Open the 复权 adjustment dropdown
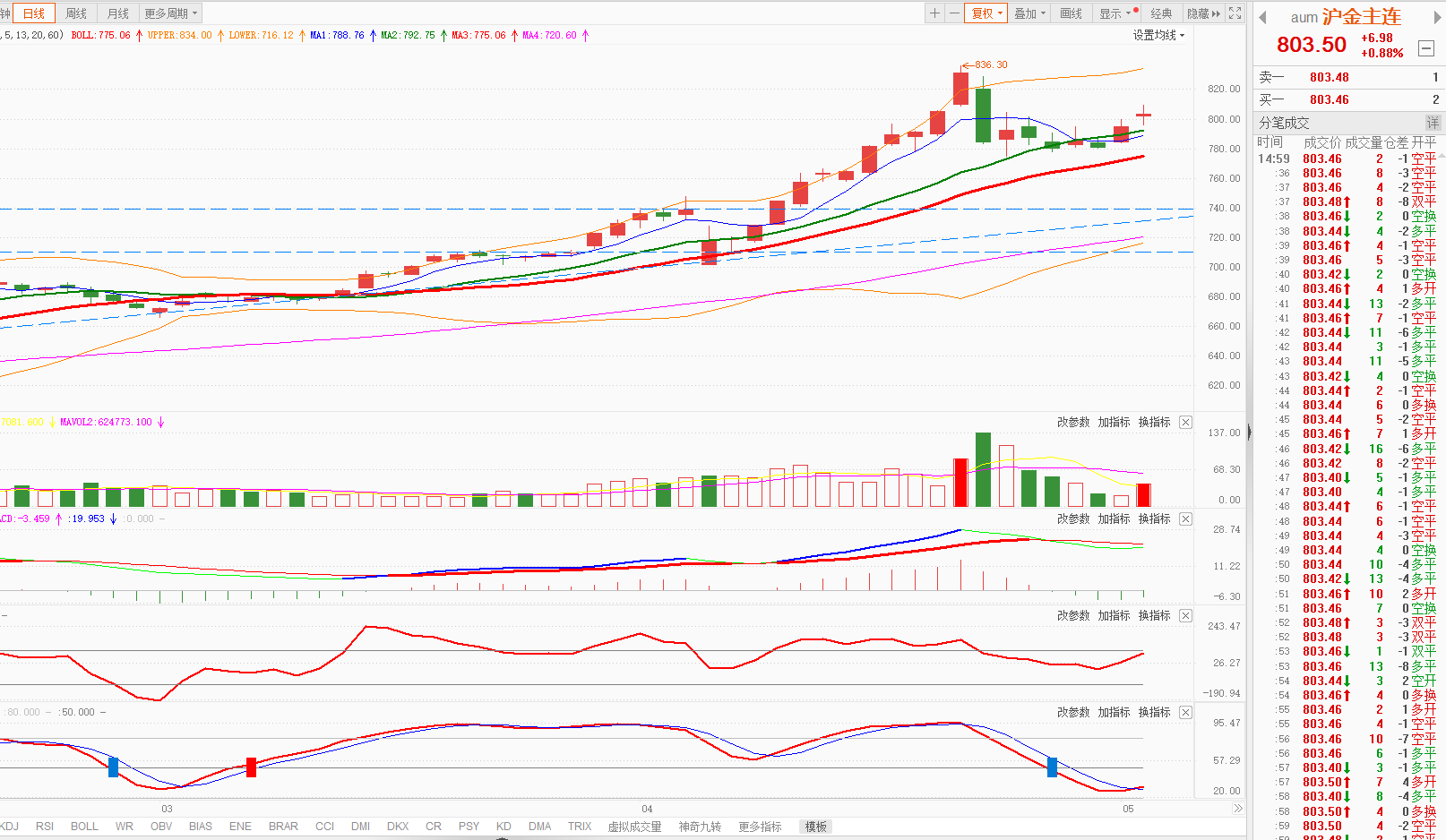 [x=986, y=13]
